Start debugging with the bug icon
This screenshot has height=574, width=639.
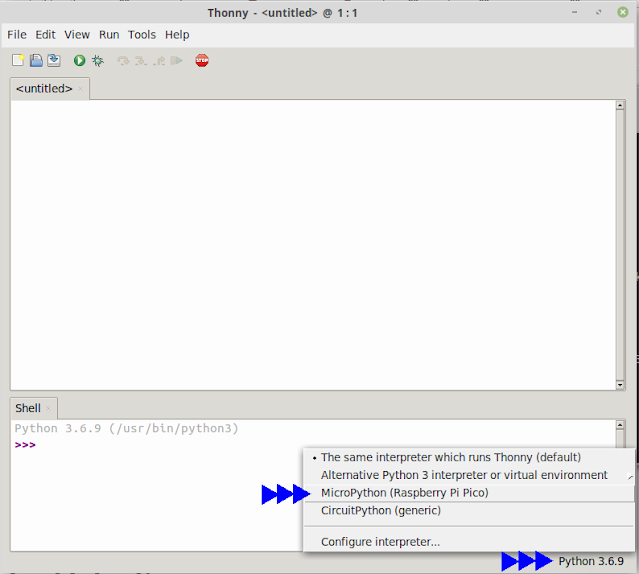[x=98, y=61]
